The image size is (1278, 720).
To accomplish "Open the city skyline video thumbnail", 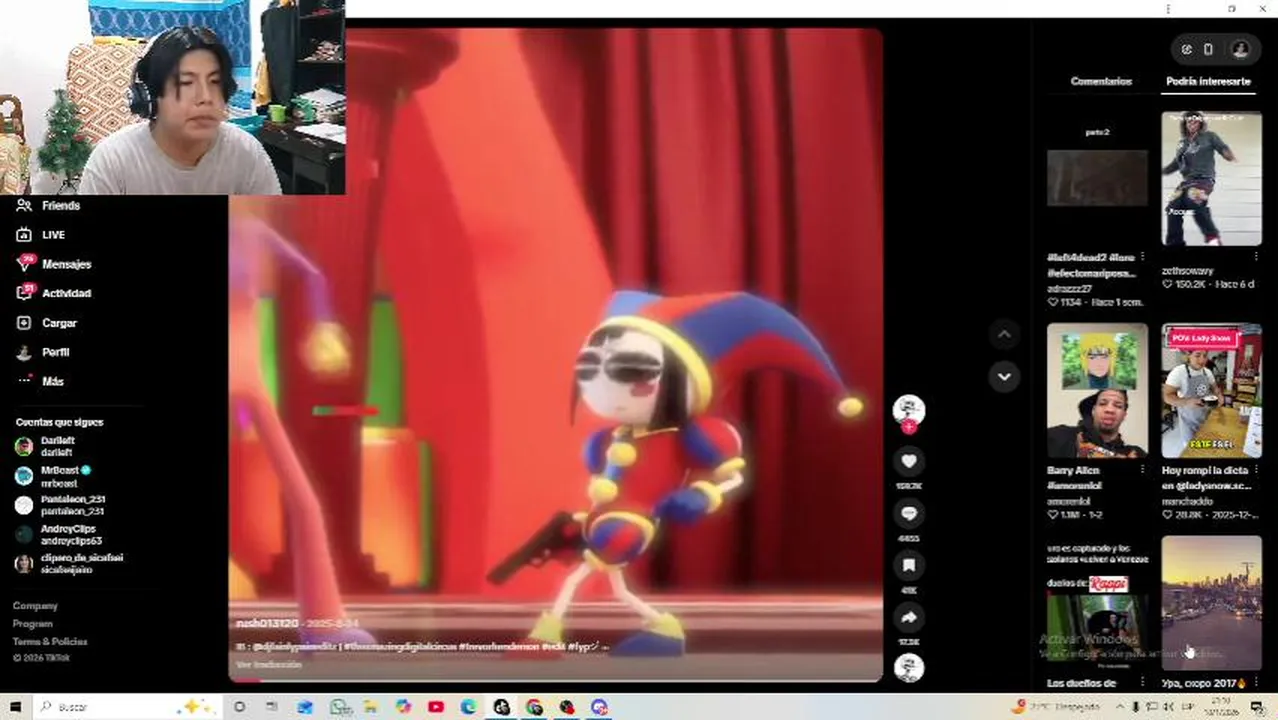I will click(1211, 603).
